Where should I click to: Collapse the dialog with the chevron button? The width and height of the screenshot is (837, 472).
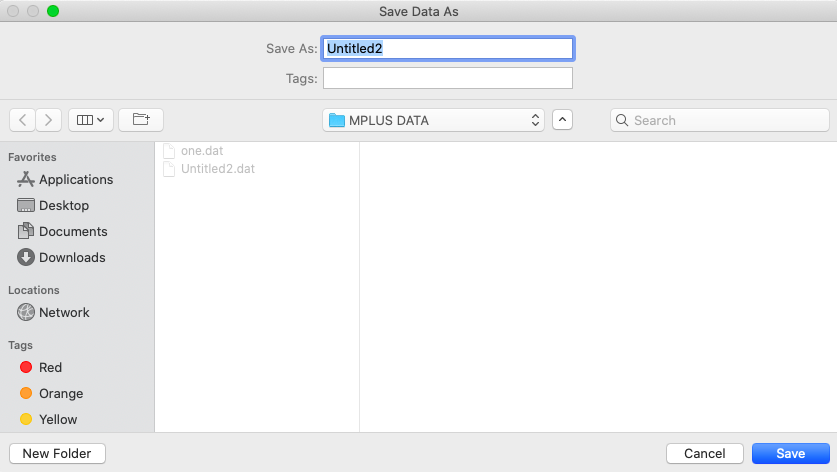pos(562,120)
